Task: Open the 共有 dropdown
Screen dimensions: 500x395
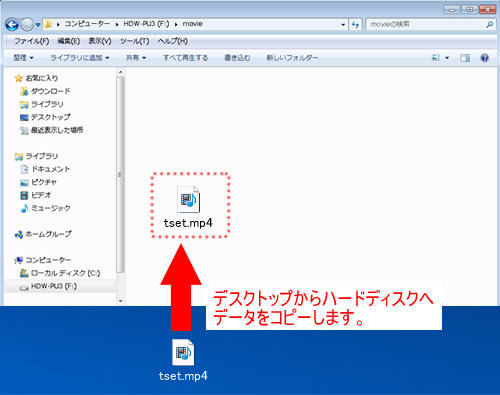Action: (136, 58)
